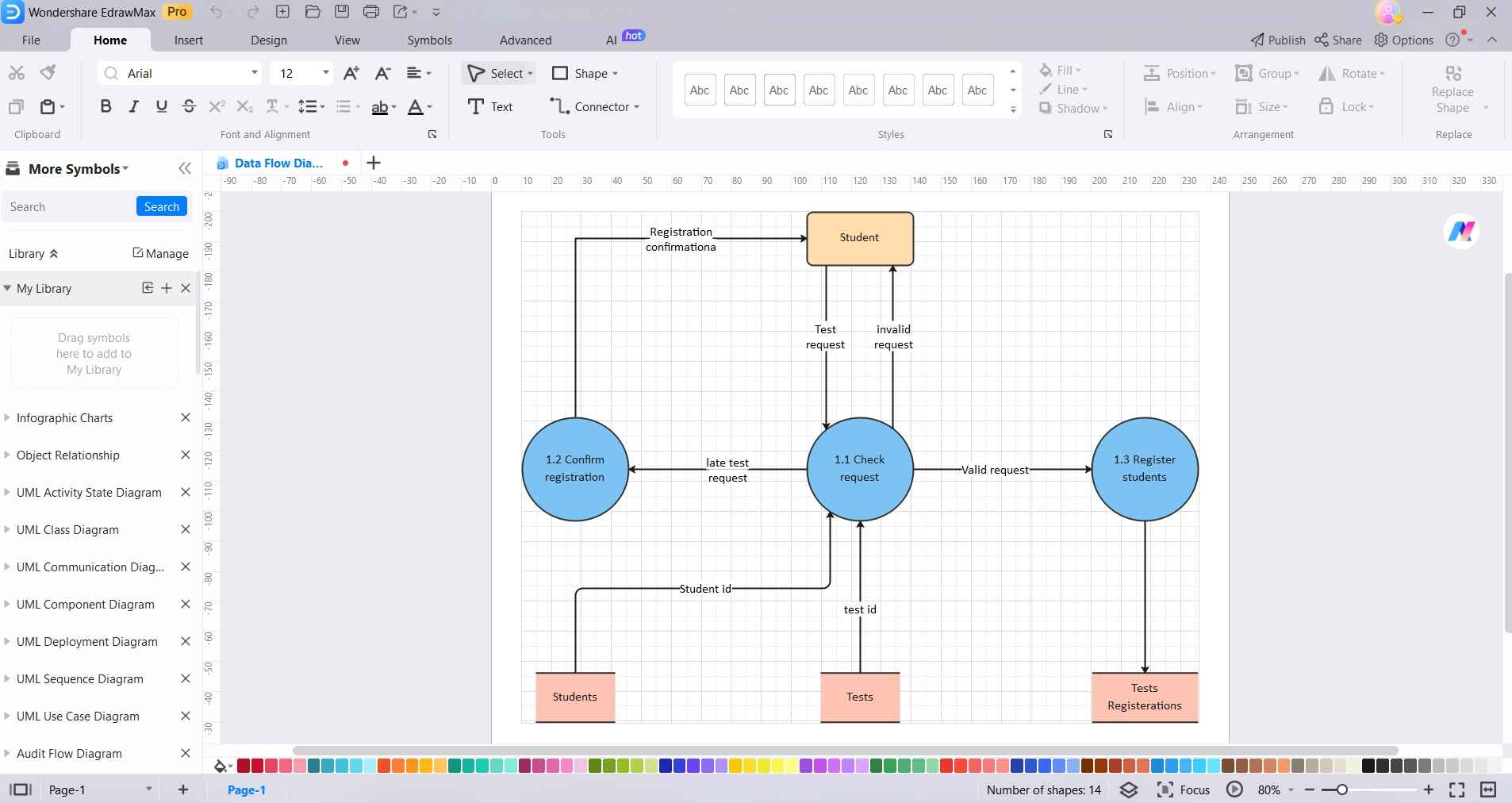Open the Connector dropdown
Viewport: 1512px width, 803px height.
coord(636,107)
